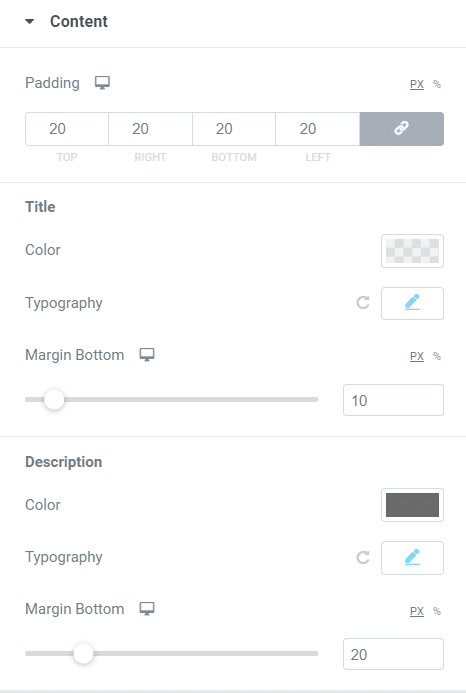Edit Description typography with pencil icon
The height and width of the screenshot is (693, 466).
412,558
